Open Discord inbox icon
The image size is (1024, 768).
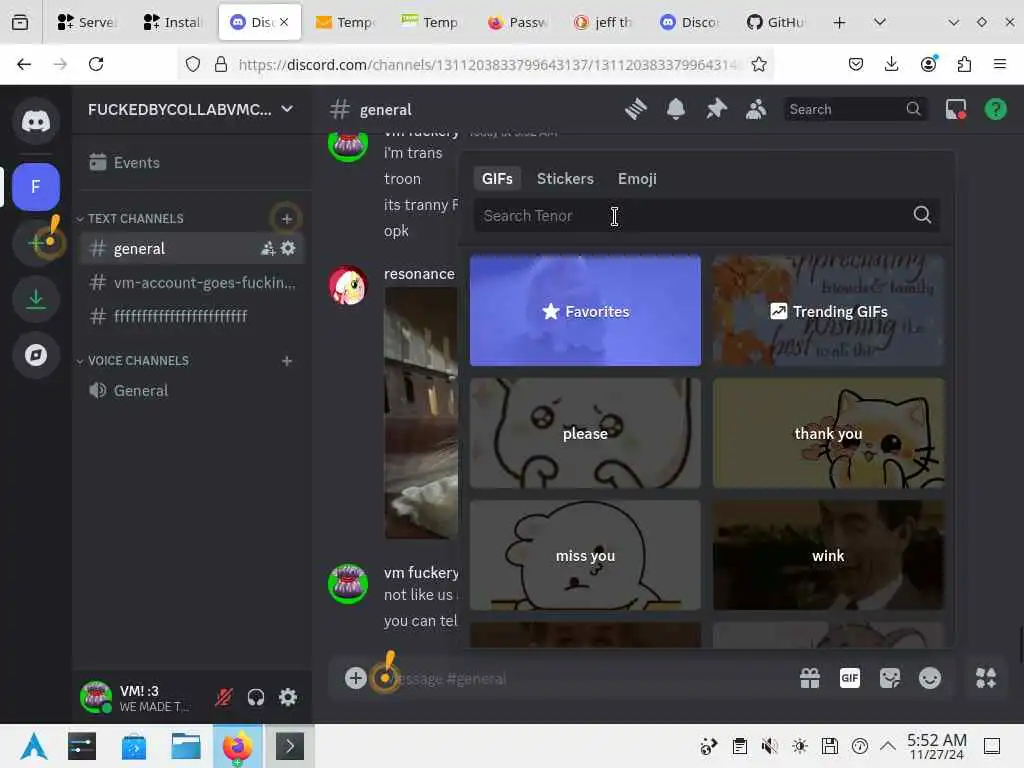(x=956, y=109)
